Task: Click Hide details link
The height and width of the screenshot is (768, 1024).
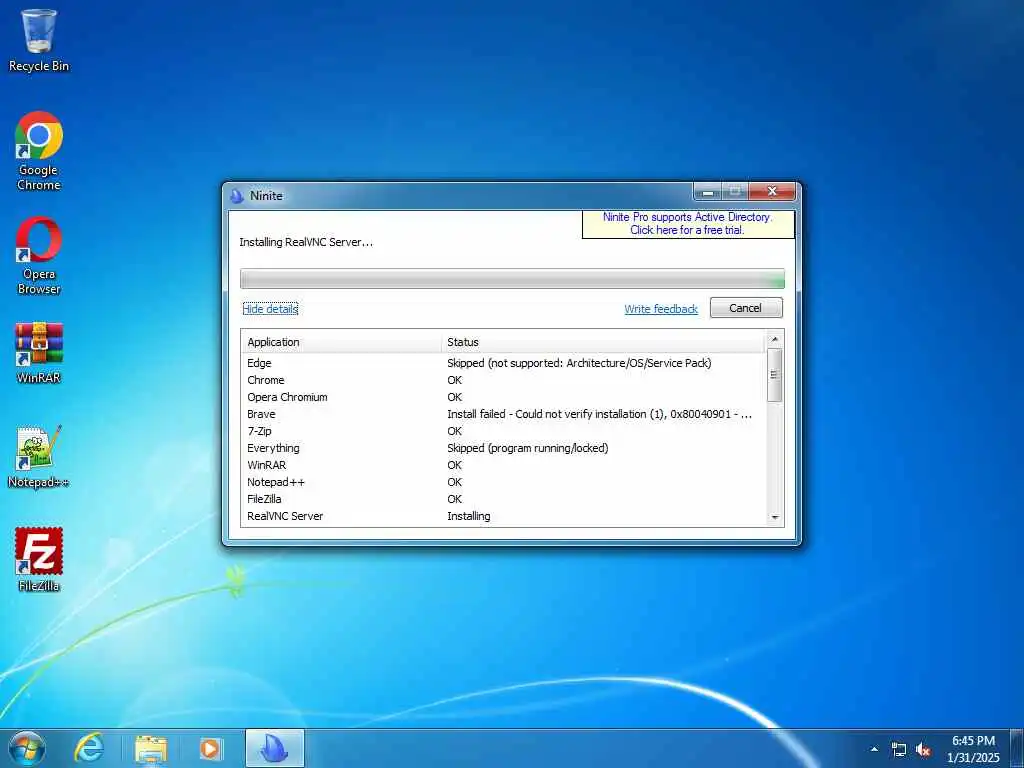Action: (x=270, y=309)
